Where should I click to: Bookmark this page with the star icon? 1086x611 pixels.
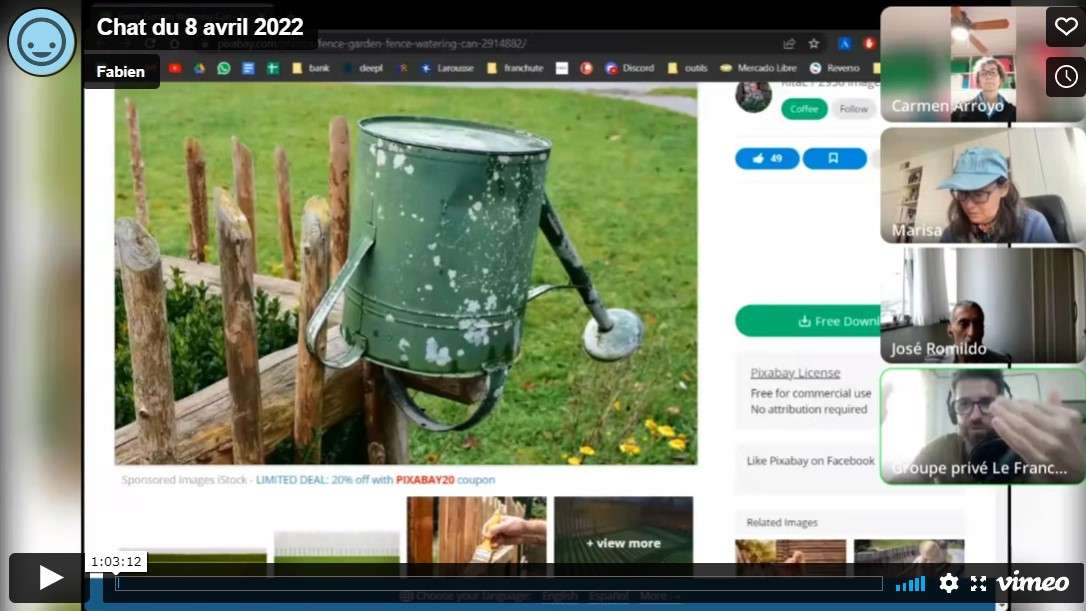pos(814,44)
